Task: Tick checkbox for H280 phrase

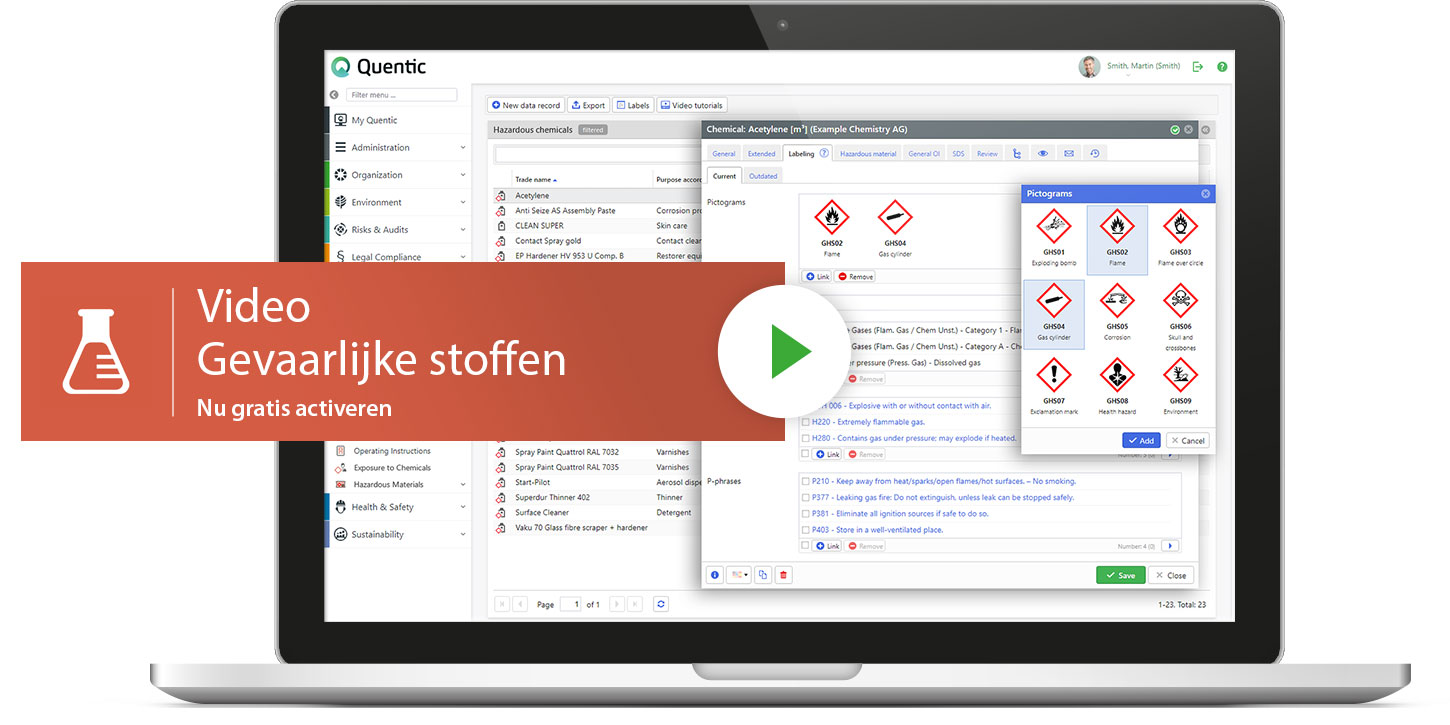Action: tap(805, 438)
